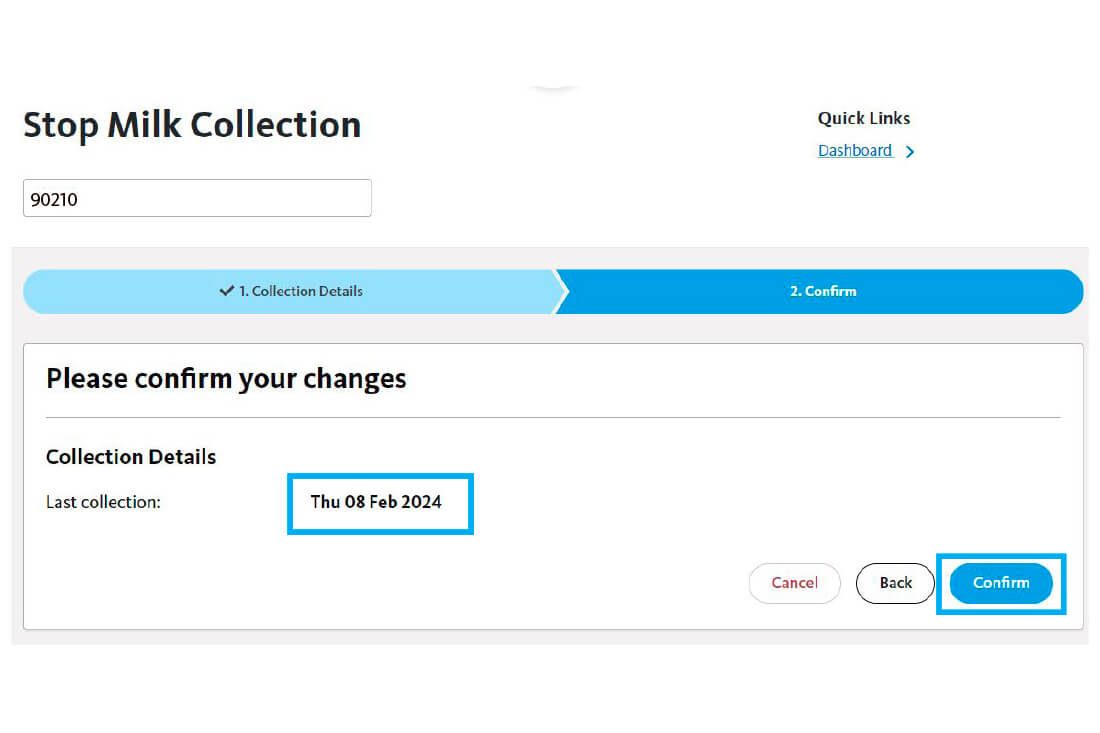Open the Dashboard quick link
This screenshot has width=1100, height=733.
855,151
